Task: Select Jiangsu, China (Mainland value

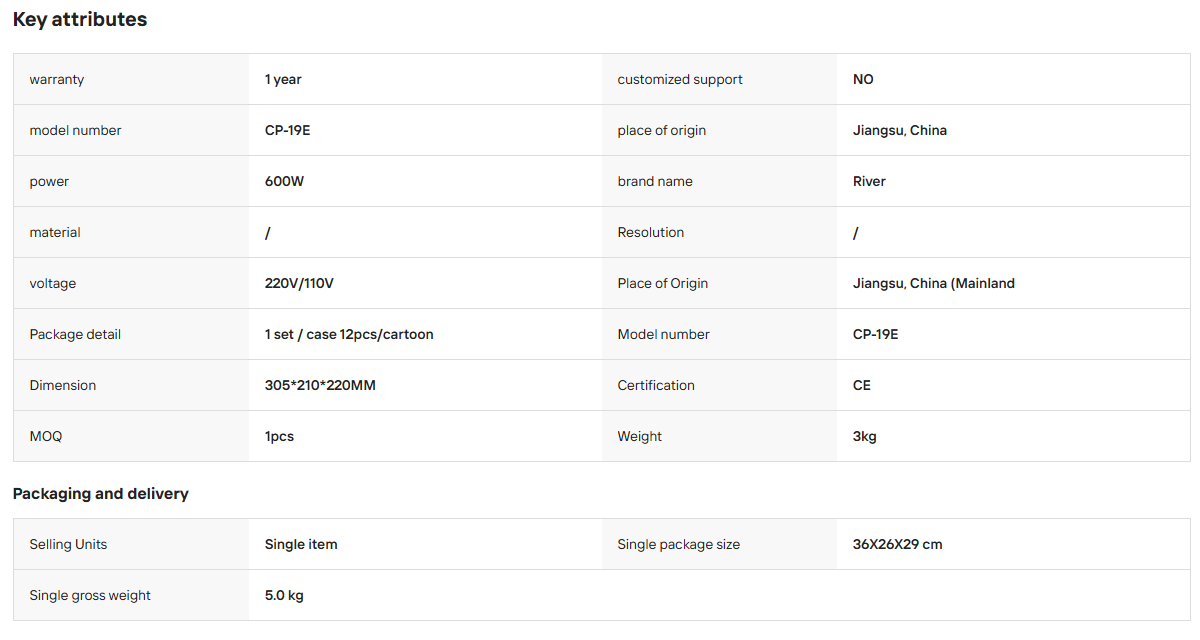Action: tap(934, 283)
